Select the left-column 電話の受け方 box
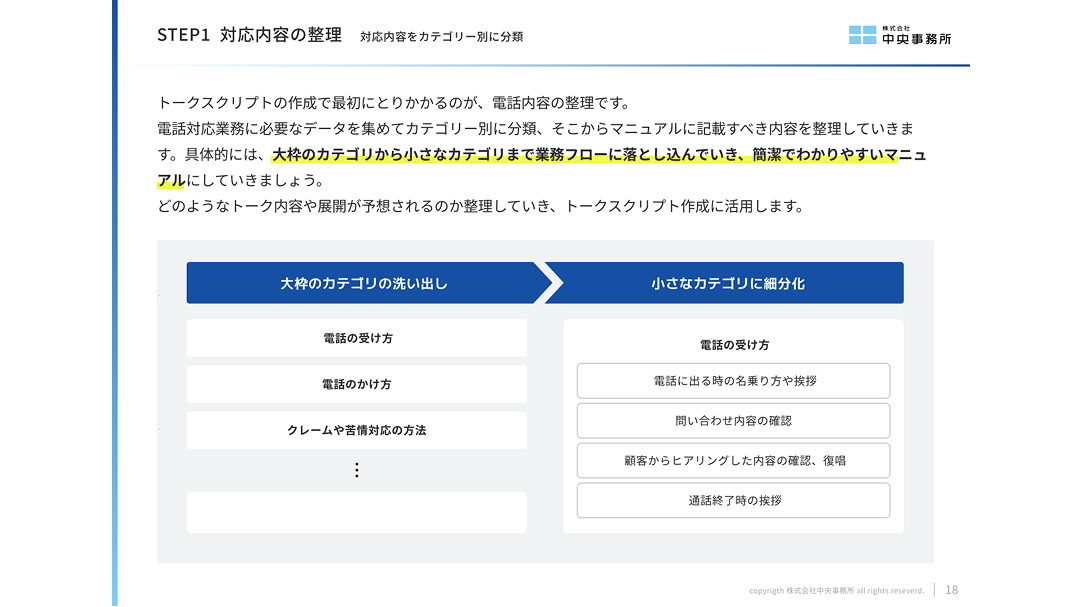 (x=357, y=338)
